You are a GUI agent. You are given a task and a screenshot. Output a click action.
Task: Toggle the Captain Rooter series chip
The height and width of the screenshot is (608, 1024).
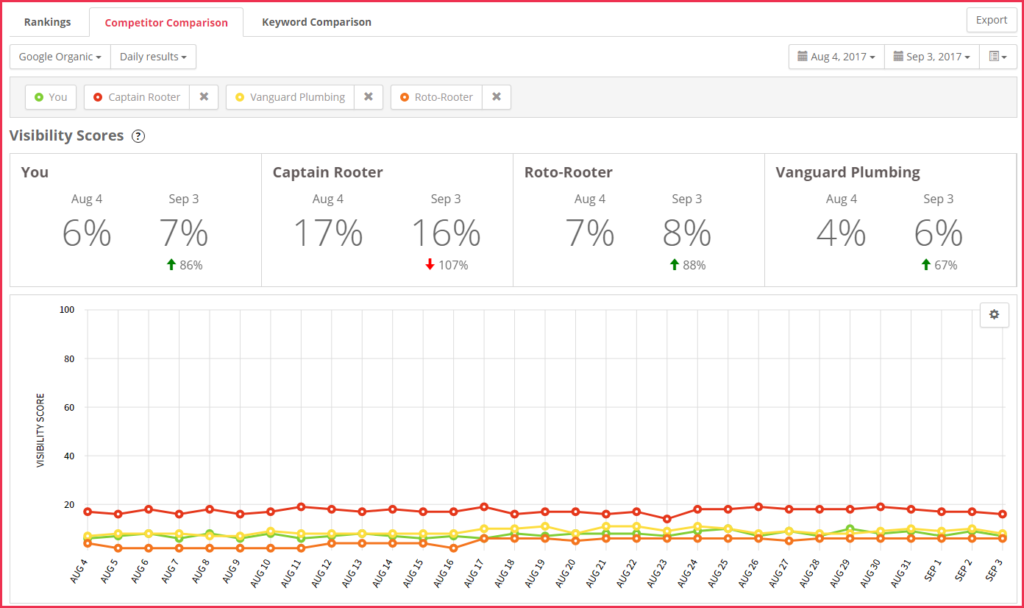point(137,97)
